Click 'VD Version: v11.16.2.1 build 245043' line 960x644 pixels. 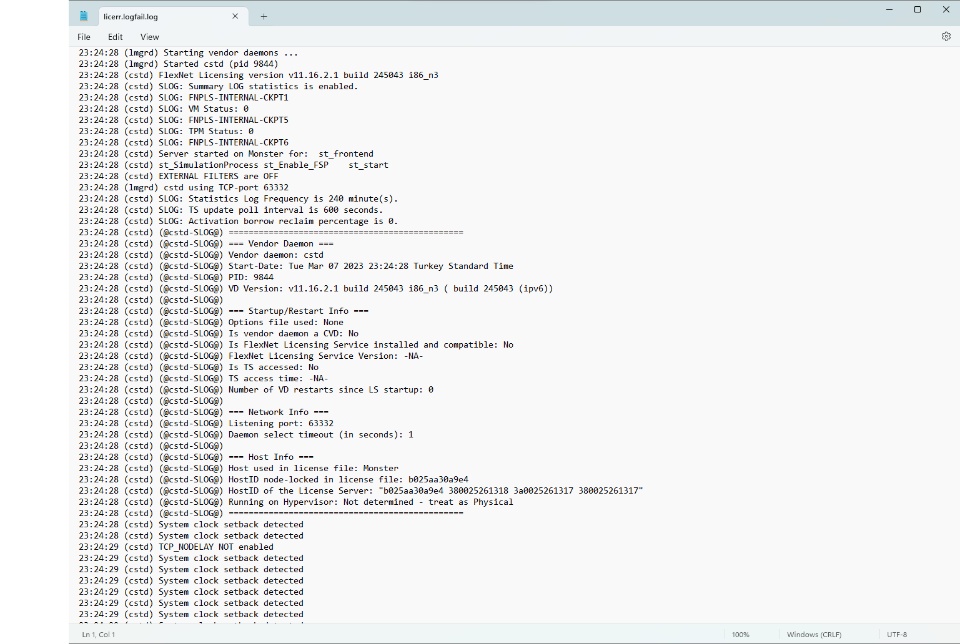(x=316, y=288)
